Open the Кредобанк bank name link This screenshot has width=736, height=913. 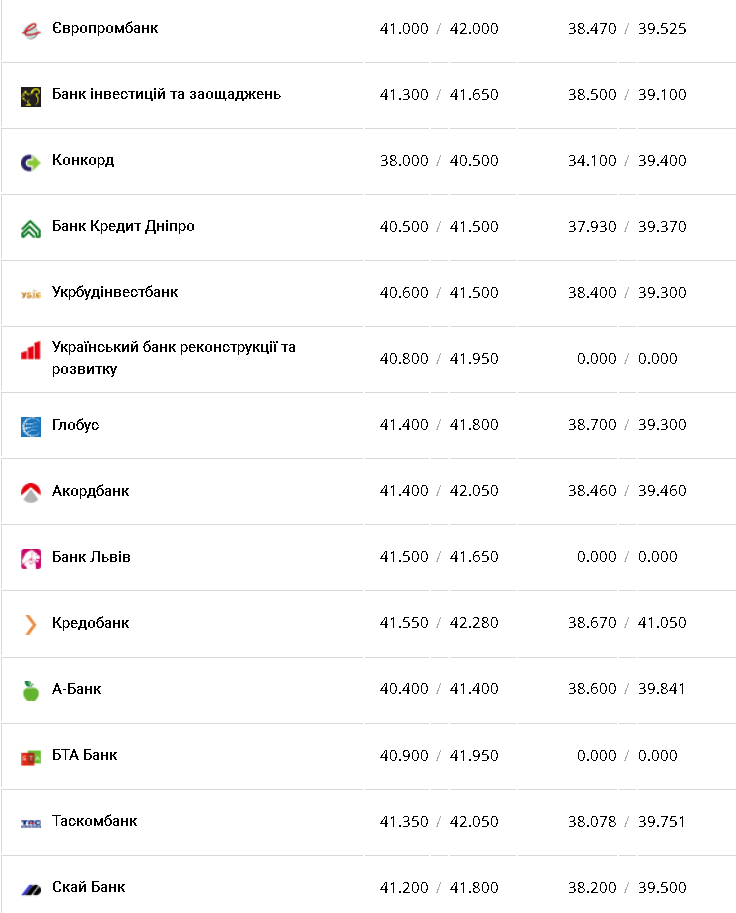point(90,623)
